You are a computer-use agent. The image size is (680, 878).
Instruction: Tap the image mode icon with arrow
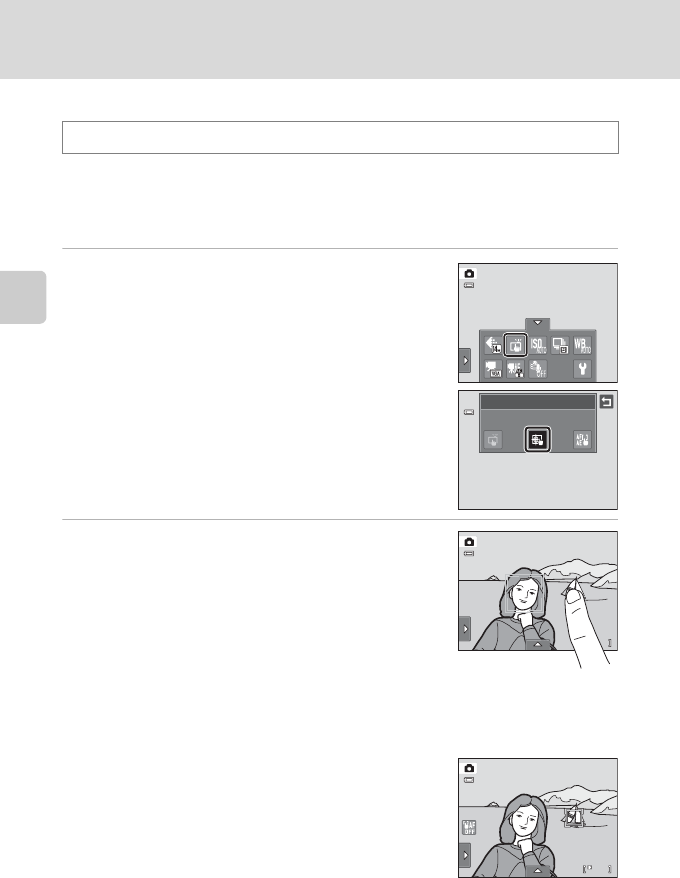coord(493,345)
